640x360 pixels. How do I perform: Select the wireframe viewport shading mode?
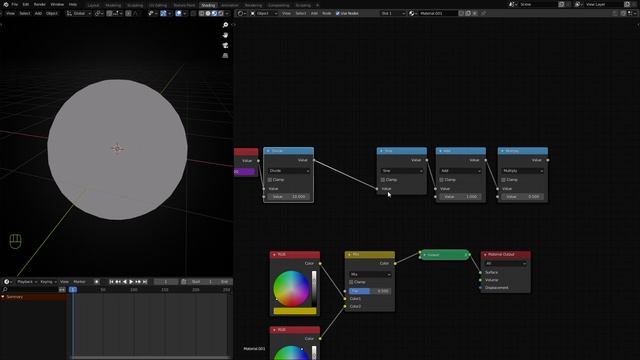[x=201, y=13]
